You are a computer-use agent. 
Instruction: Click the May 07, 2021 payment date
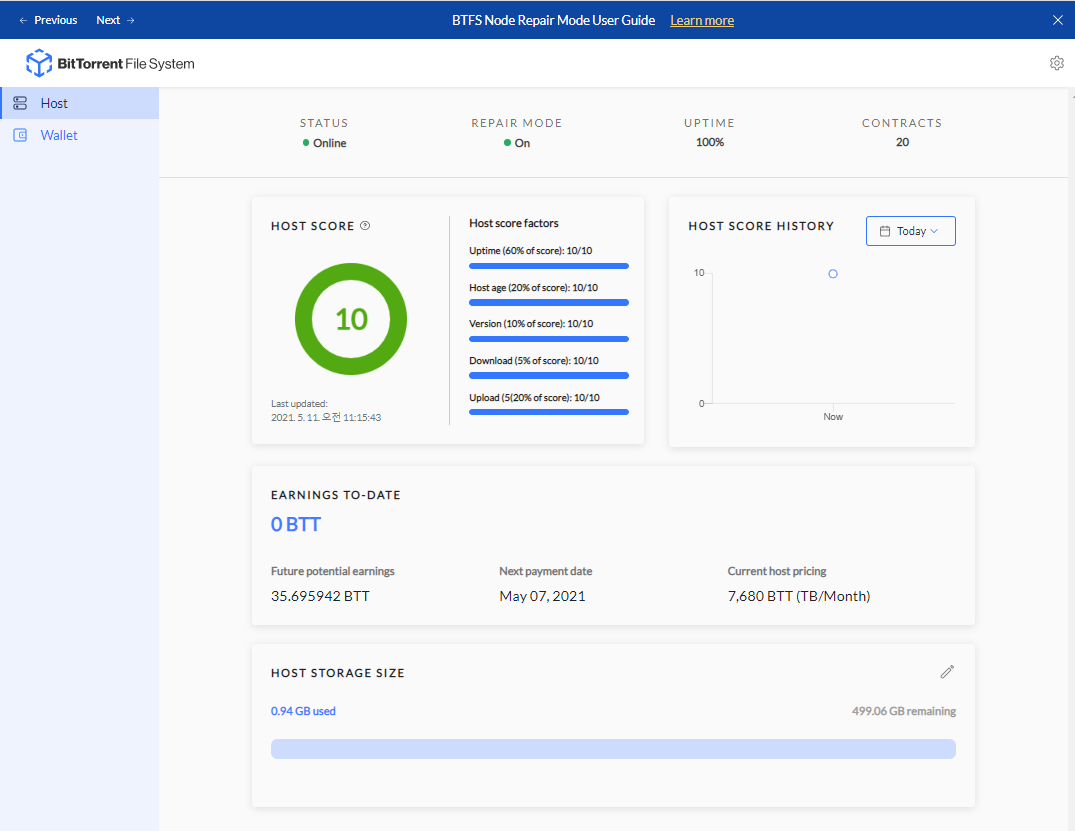(x=542, y=596)
